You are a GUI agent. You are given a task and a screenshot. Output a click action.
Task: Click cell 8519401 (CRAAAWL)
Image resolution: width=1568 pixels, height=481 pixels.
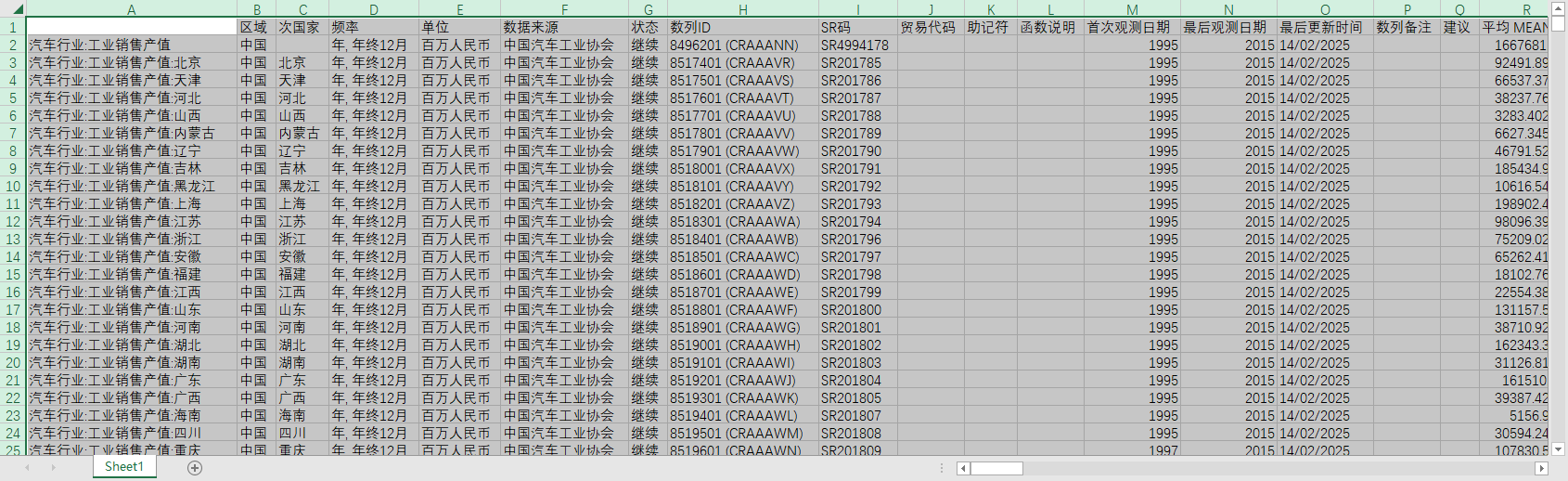[742, 415]
